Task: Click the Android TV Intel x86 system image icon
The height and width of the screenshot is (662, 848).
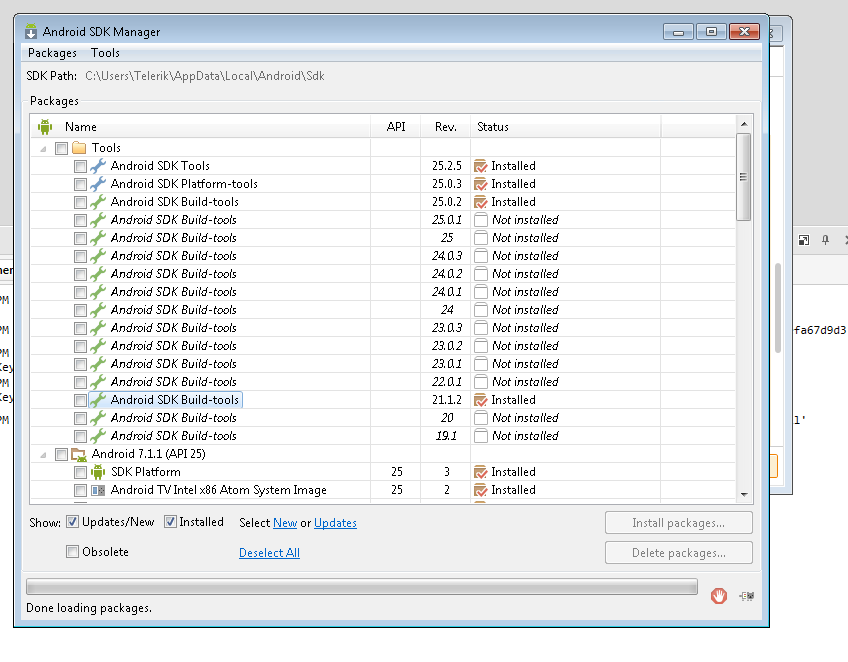Action: click(x=98, y=490)
